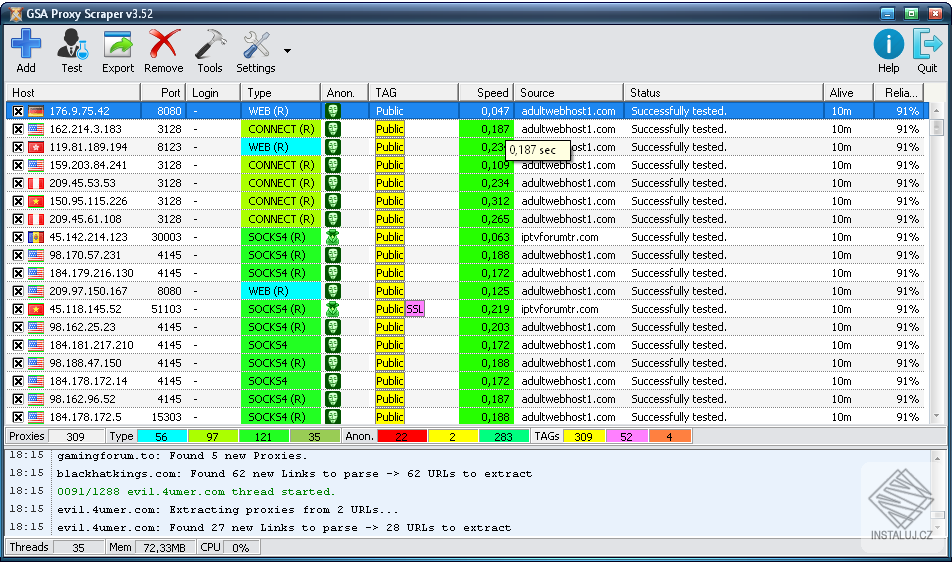952x562 pixels.
Task: Start proxy testing with Test icon
Action: click(72, 45)
